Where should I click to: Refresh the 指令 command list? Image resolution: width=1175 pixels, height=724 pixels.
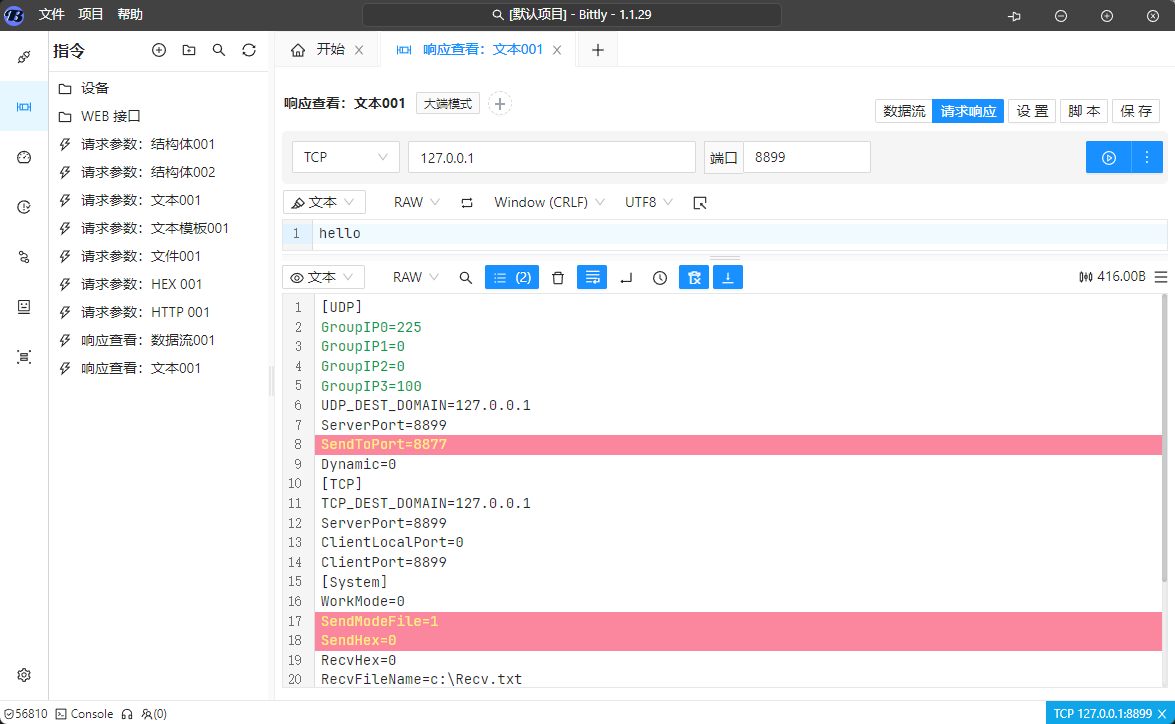249,50
